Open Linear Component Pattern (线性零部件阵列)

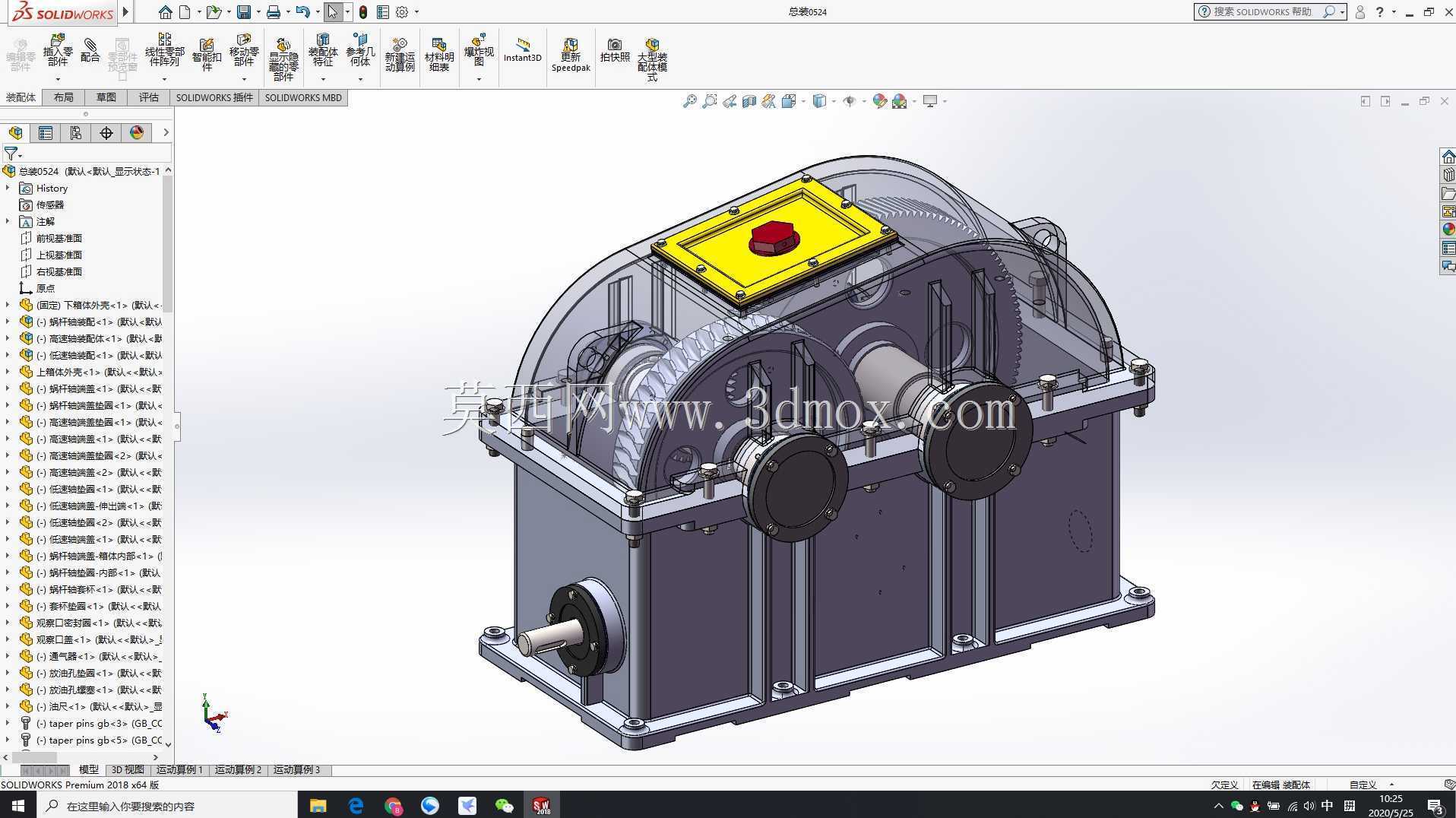pyautogui.click(x=164, y=50)
